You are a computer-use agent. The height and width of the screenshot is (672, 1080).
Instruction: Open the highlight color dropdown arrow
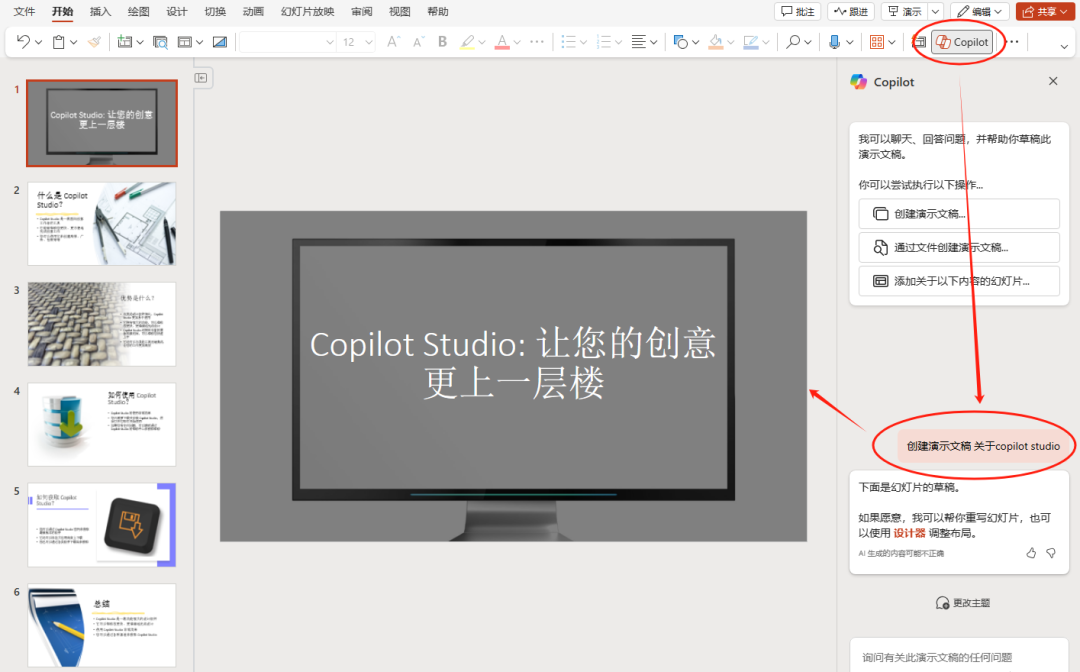click(482, 43)
